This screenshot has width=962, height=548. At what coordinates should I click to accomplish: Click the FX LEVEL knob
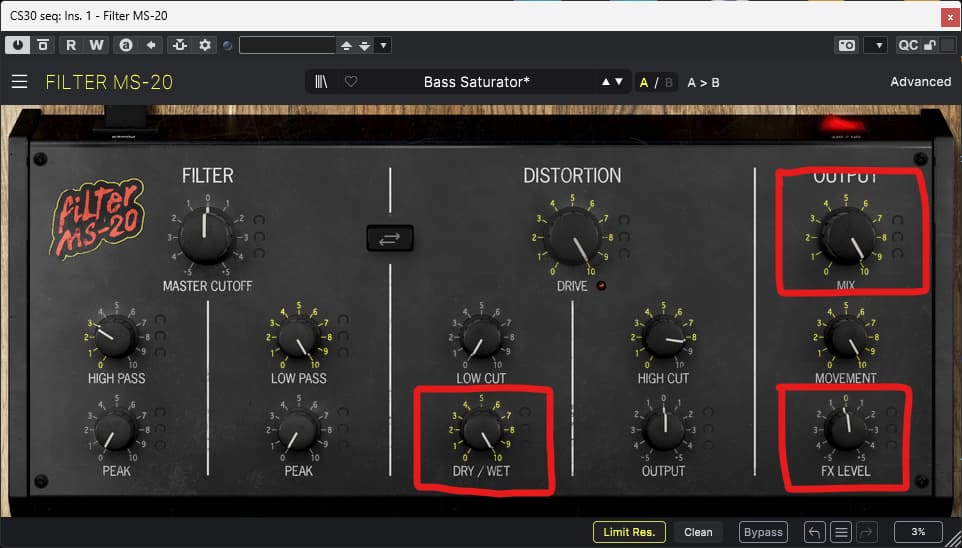click(x=846, y=430)
